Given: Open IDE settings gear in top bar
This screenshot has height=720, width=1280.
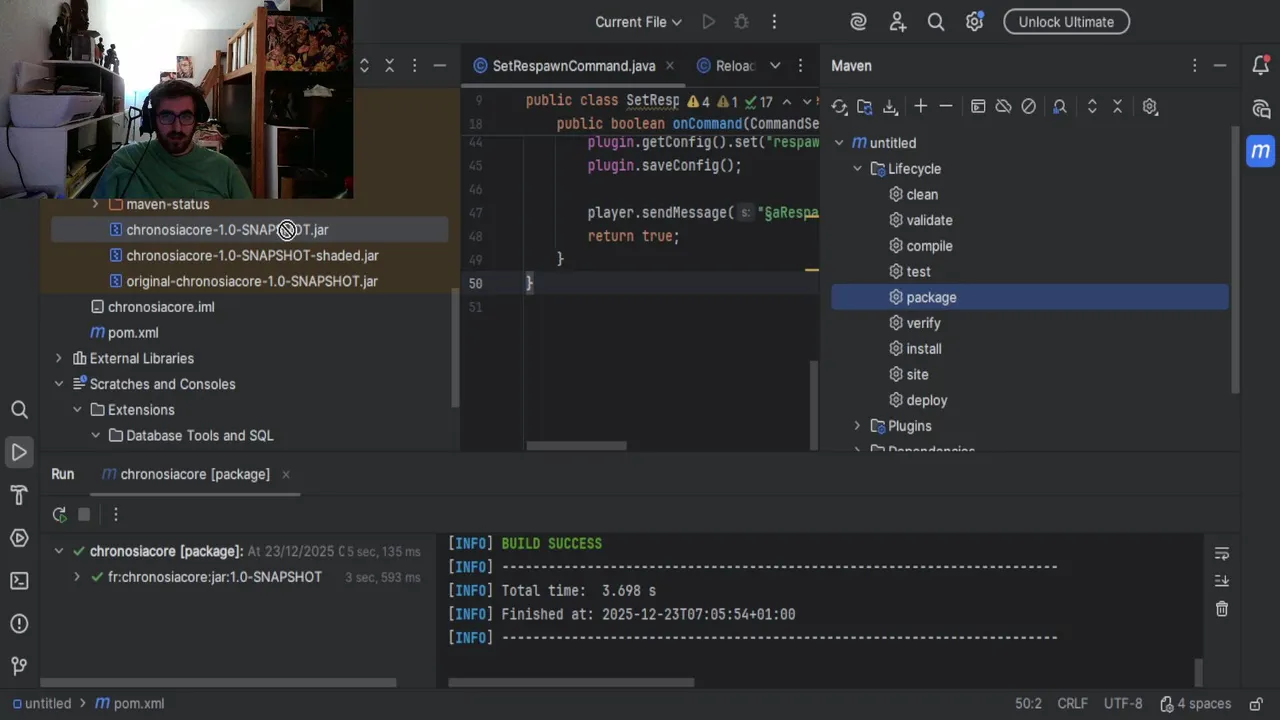Looking at the screenshot, I should pyautogui.click(x=974, y=22).
